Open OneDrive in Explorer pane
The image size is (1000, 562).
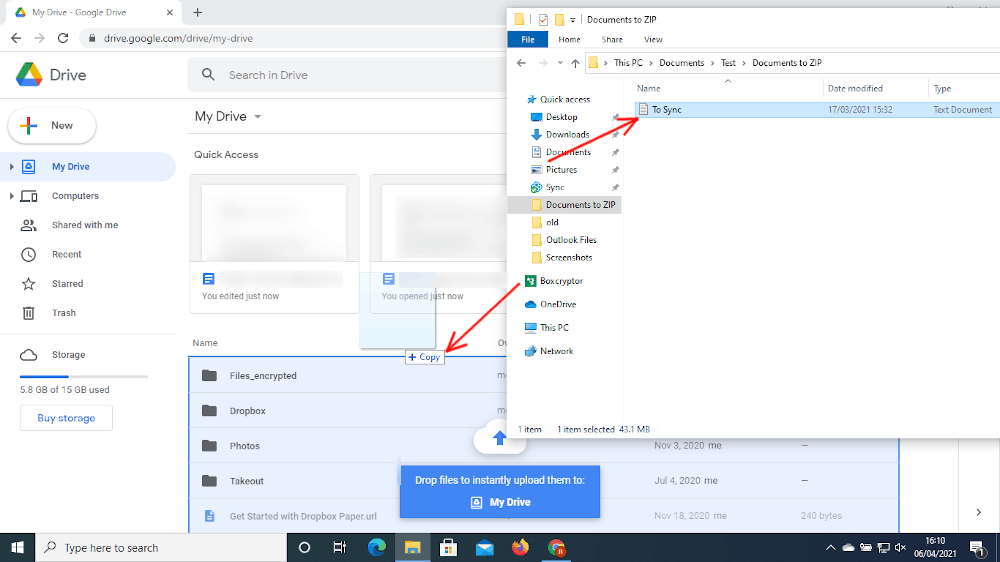coord(557,304)
